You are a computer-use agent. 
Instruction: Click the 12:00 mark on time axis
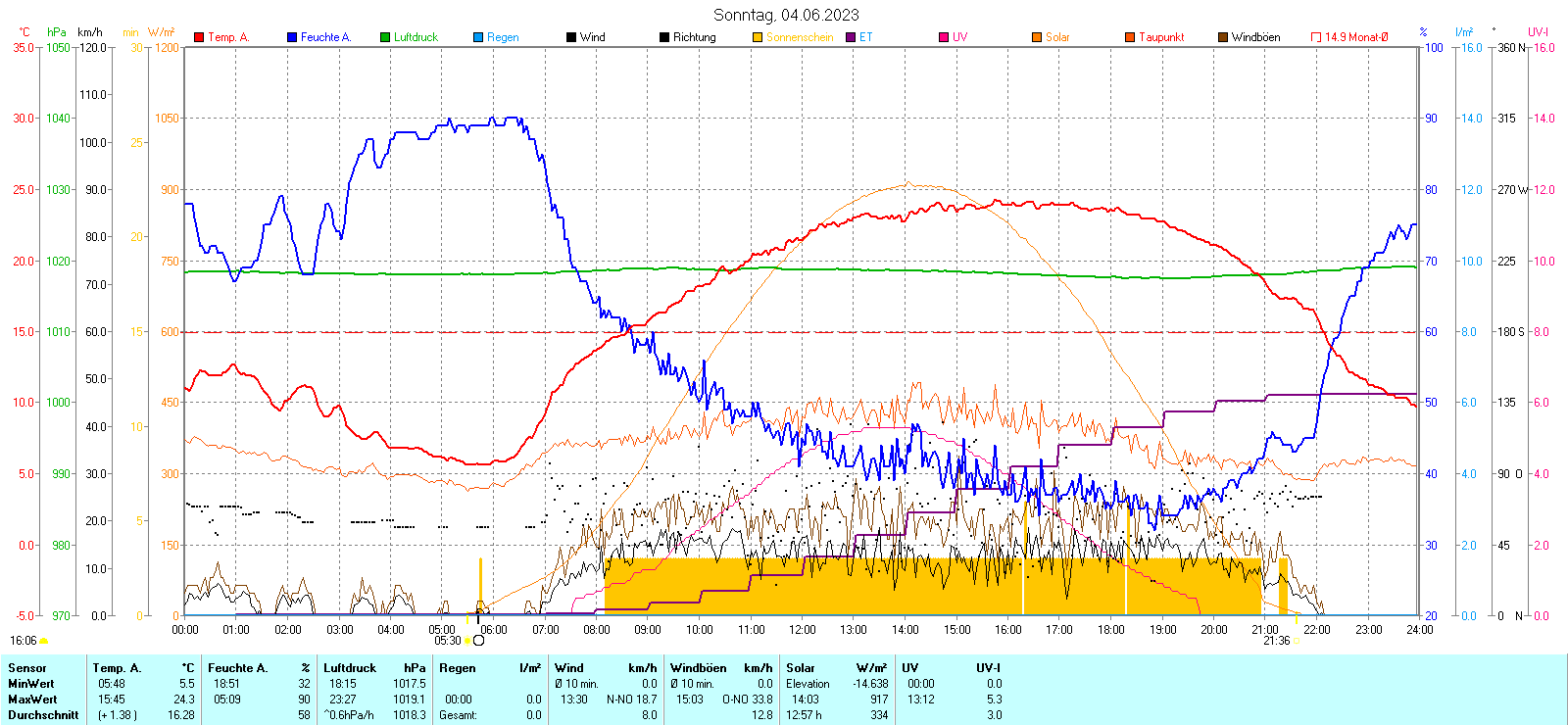click(802, 630)
